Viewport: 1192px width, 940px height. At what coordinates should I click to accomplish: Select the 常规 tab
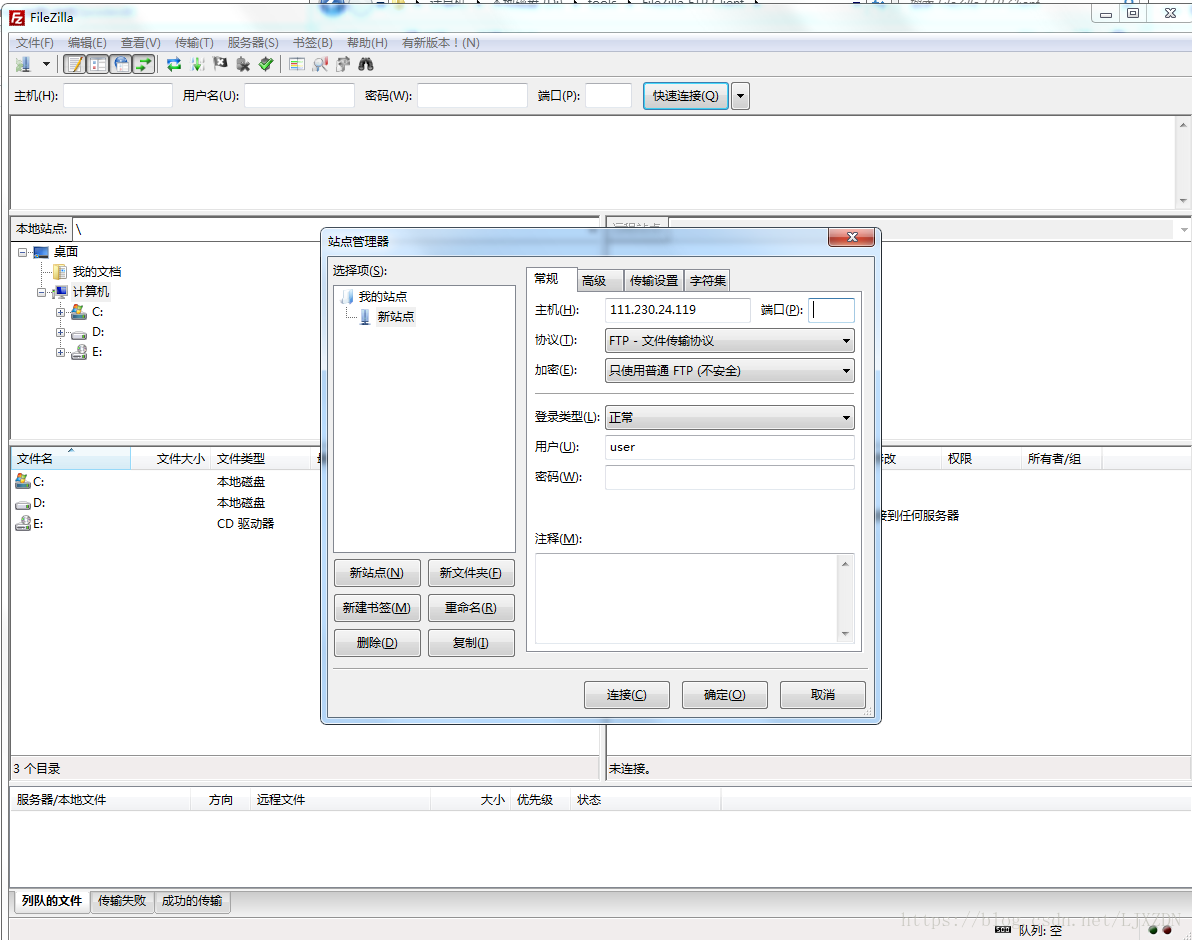pos(551,279)
